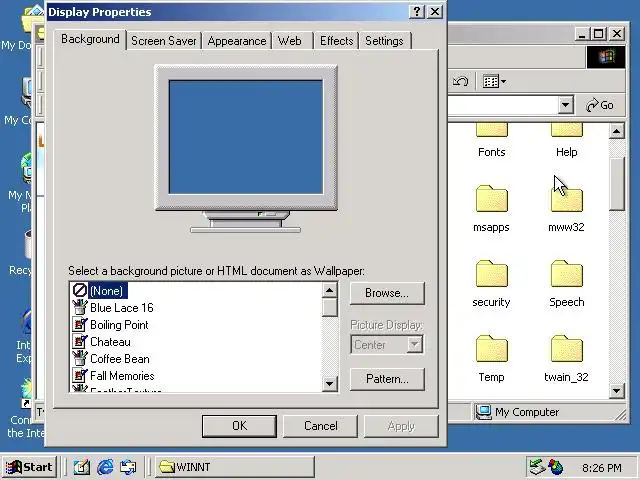Click the My Computer status bar icon
Screen dimensions: 640x480
click(x=483, y=412)
